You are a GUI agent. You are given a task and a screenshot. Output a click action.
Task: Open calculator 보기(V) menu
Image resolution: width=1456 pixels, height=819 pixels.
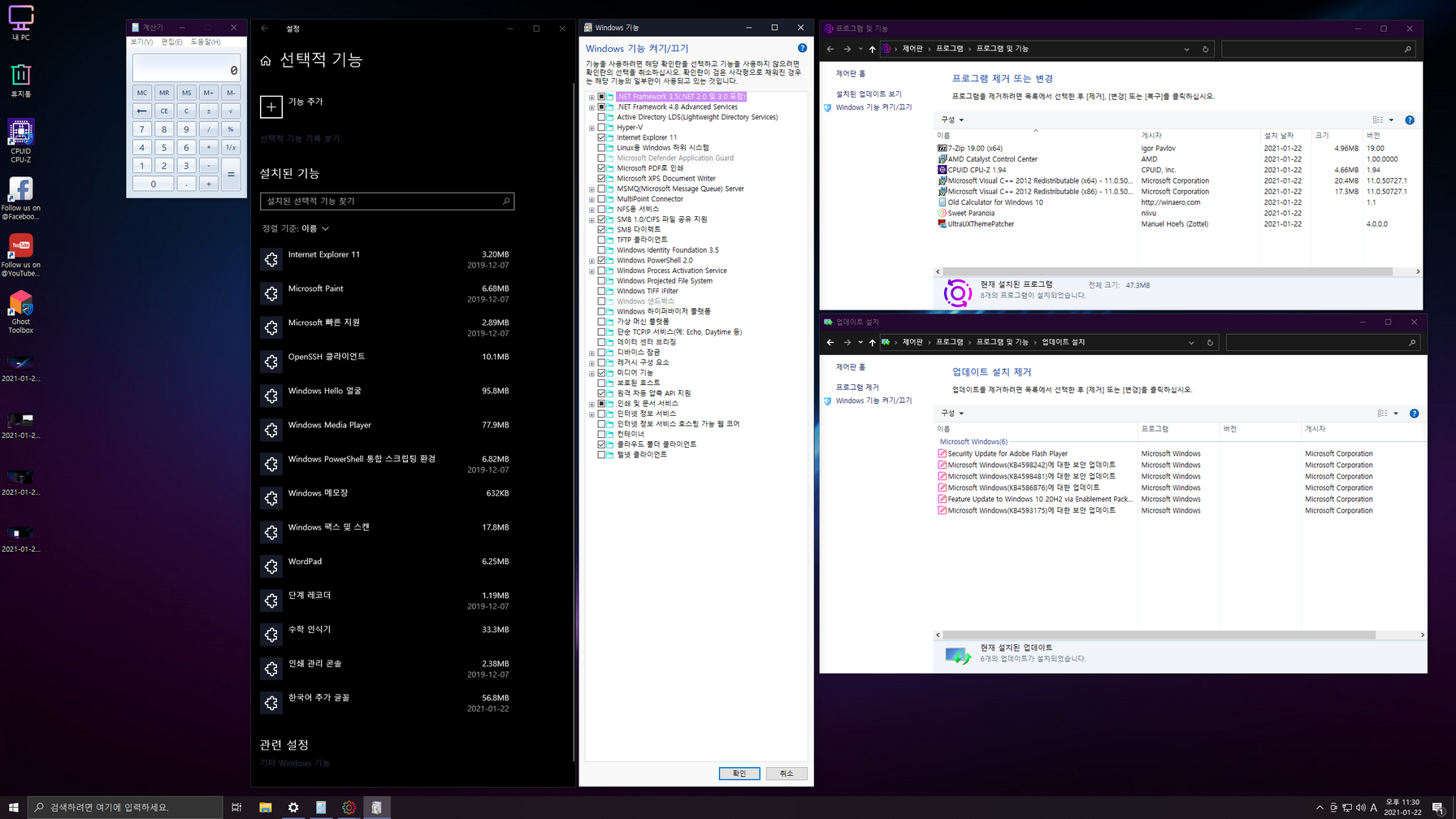[141, 42]
